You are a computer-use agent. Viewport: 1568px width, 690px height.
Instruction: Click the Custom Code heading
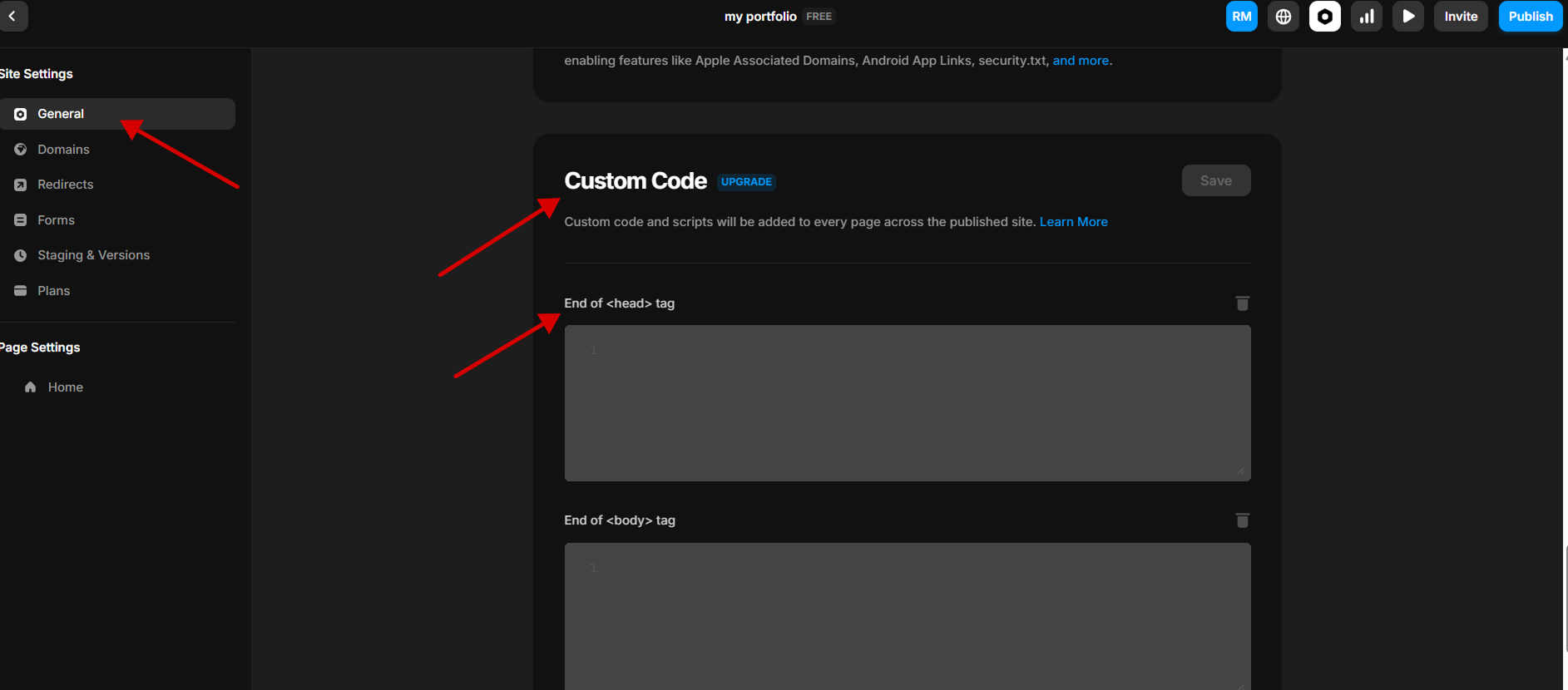click(636, 181)
